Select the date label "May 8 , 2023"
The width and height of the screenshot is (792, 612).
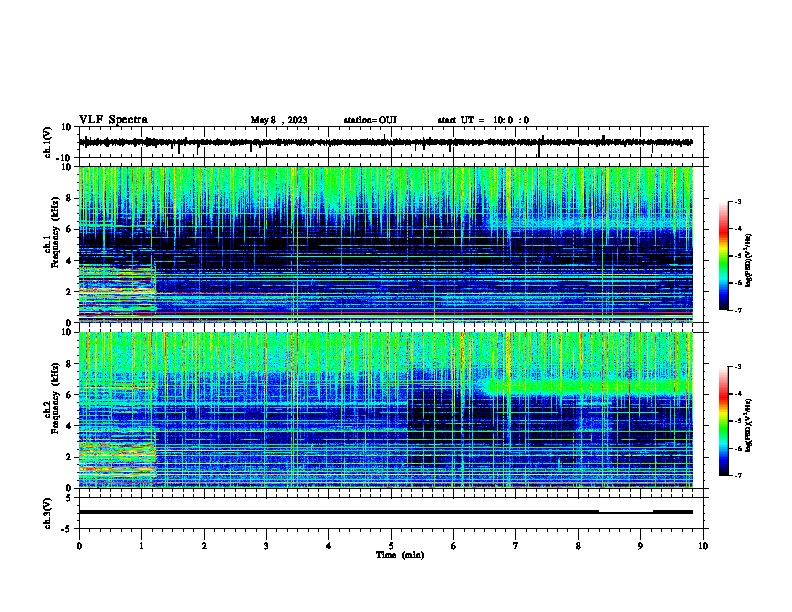tap(279, 120)
